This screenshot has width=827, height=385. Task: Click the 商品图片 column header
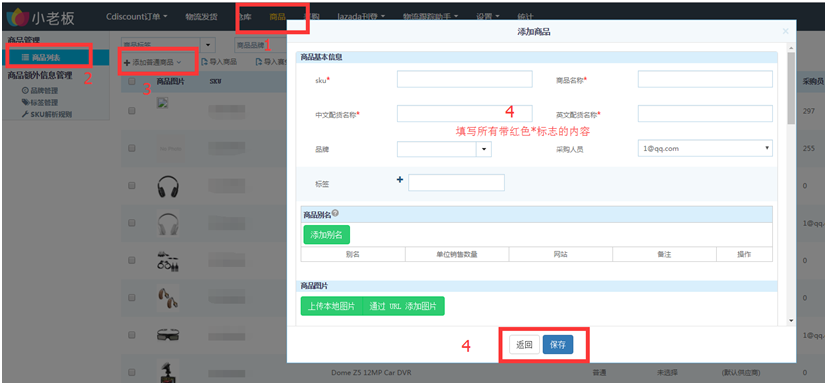(x=170, y=81)
